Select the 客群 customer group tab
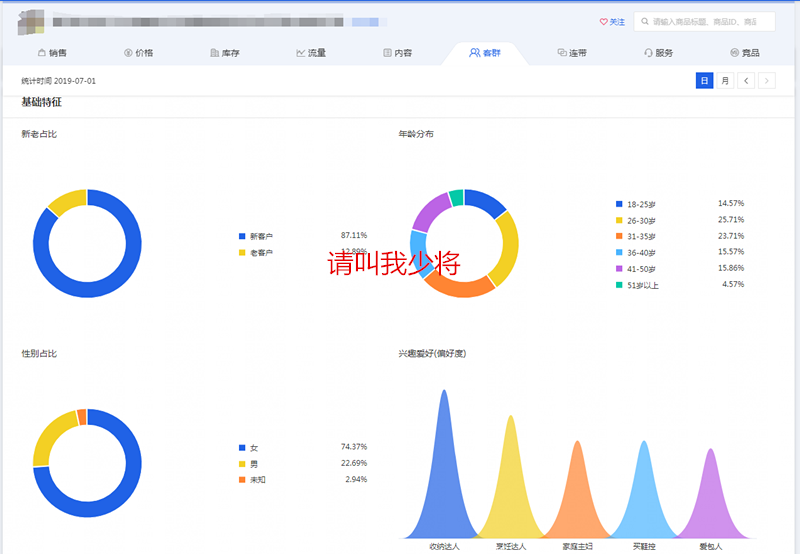This screenshot has height=554, width=800. pos(485,52)
